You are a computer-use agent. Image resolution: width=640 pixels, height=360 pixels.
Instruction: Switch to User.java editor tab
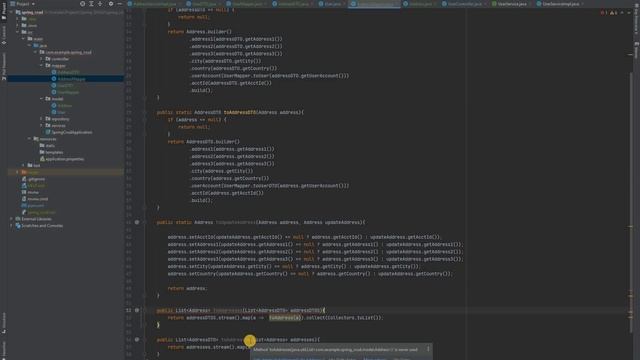[x=332, y=4]
